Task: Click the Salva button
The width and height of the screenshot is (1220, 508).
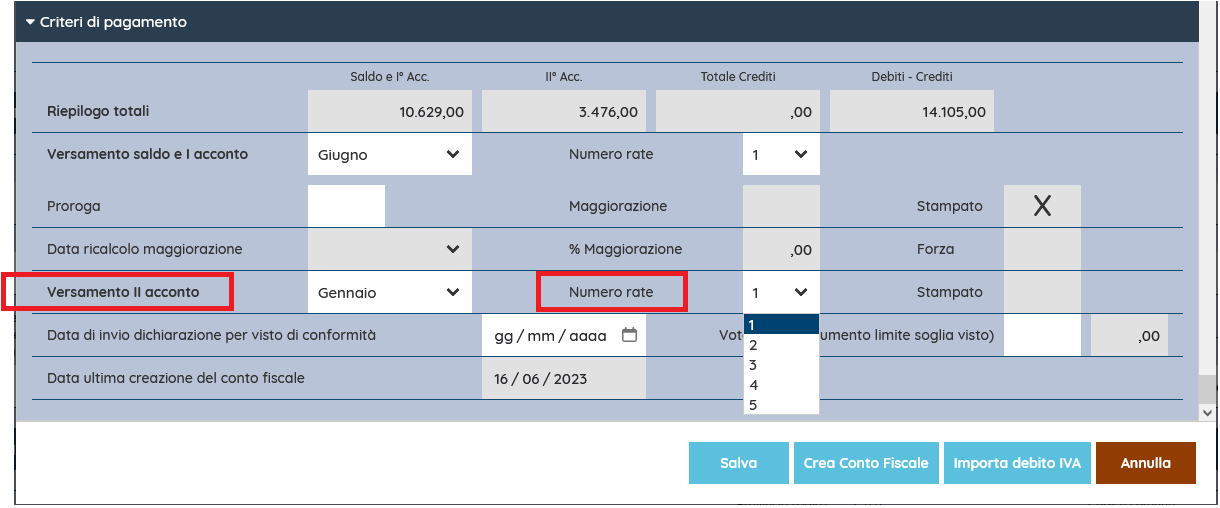Action: 738,463
